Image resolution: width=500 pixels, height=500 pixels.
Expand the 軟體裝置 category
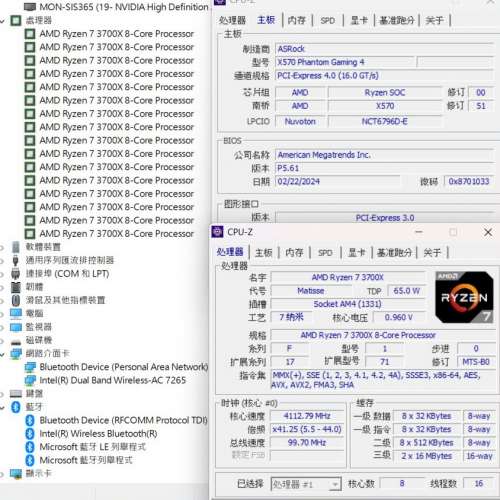click(3, 247)
